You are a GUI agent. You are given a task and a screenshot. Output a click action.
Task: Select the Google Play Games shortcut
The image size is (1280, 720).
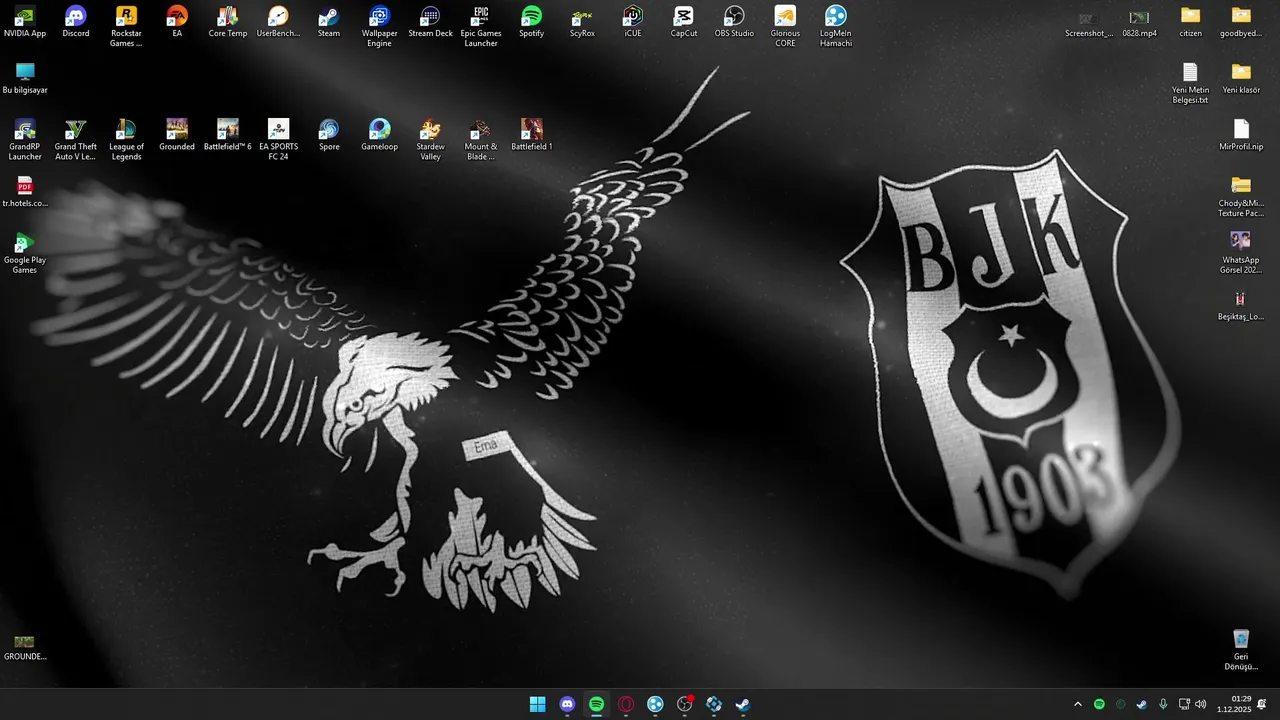(25, 253)
